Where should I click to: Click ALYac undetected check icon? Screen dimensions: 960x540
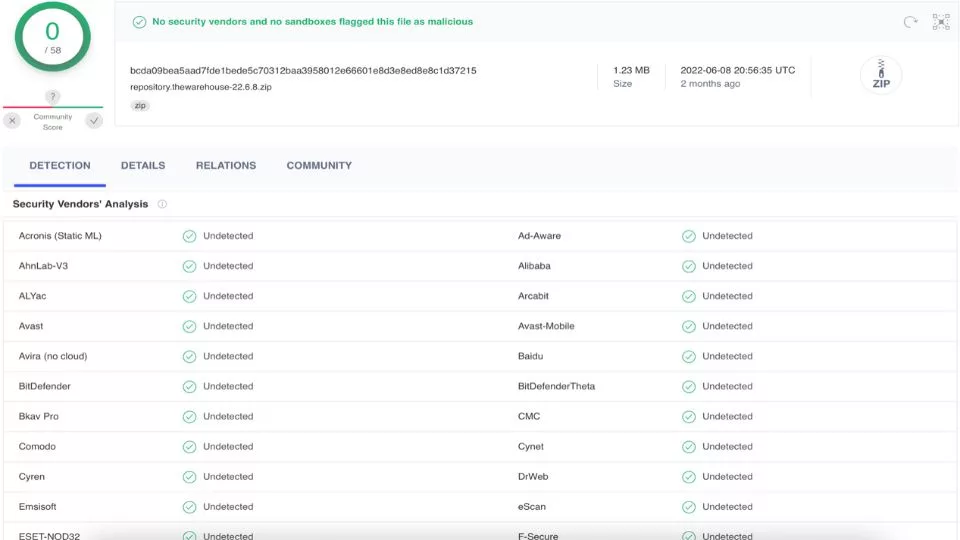(189, 296)
